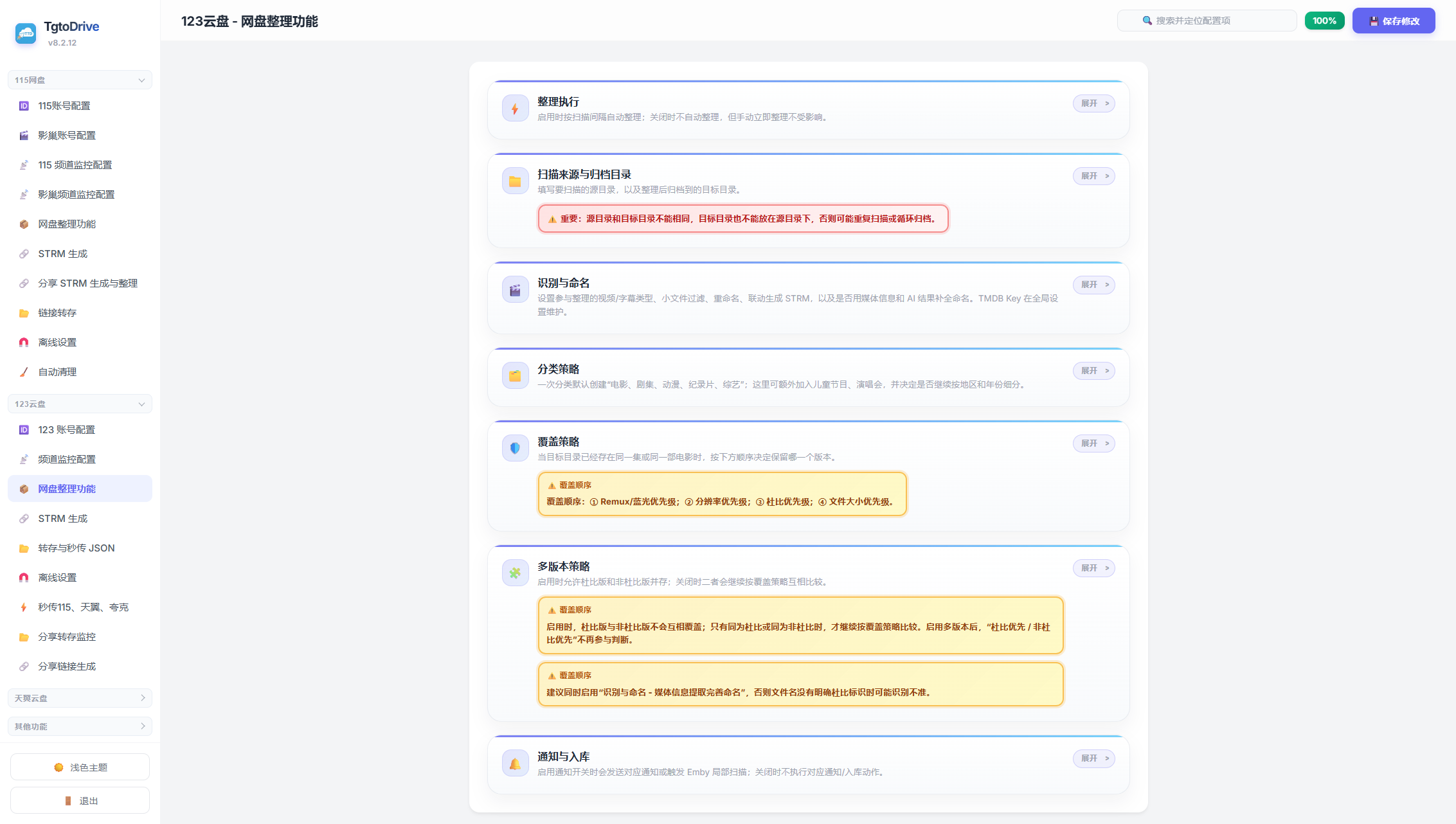
Task: Click the 100% badge
Action: click(1324, 21)
